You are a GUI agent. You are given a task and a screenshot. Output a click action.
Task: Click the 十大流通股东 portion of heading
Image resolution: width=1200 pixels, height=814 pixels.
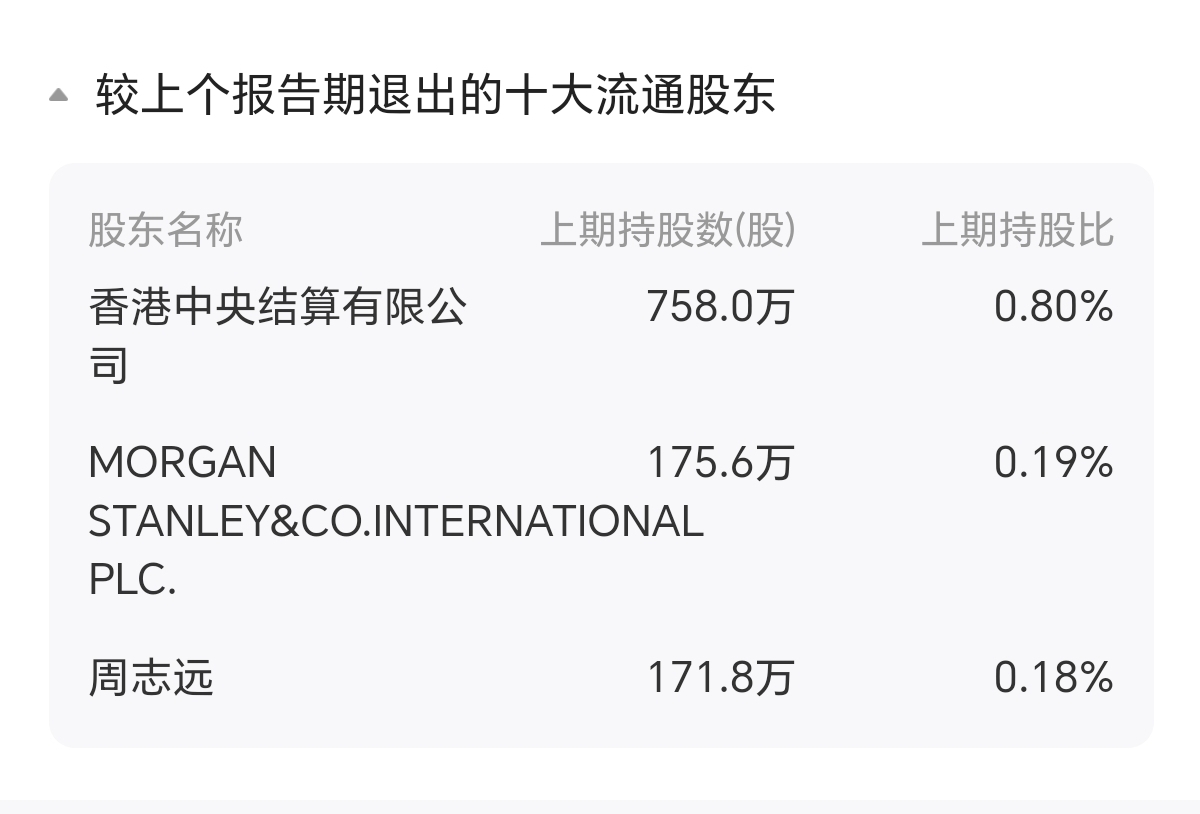(x=640, y=96)
